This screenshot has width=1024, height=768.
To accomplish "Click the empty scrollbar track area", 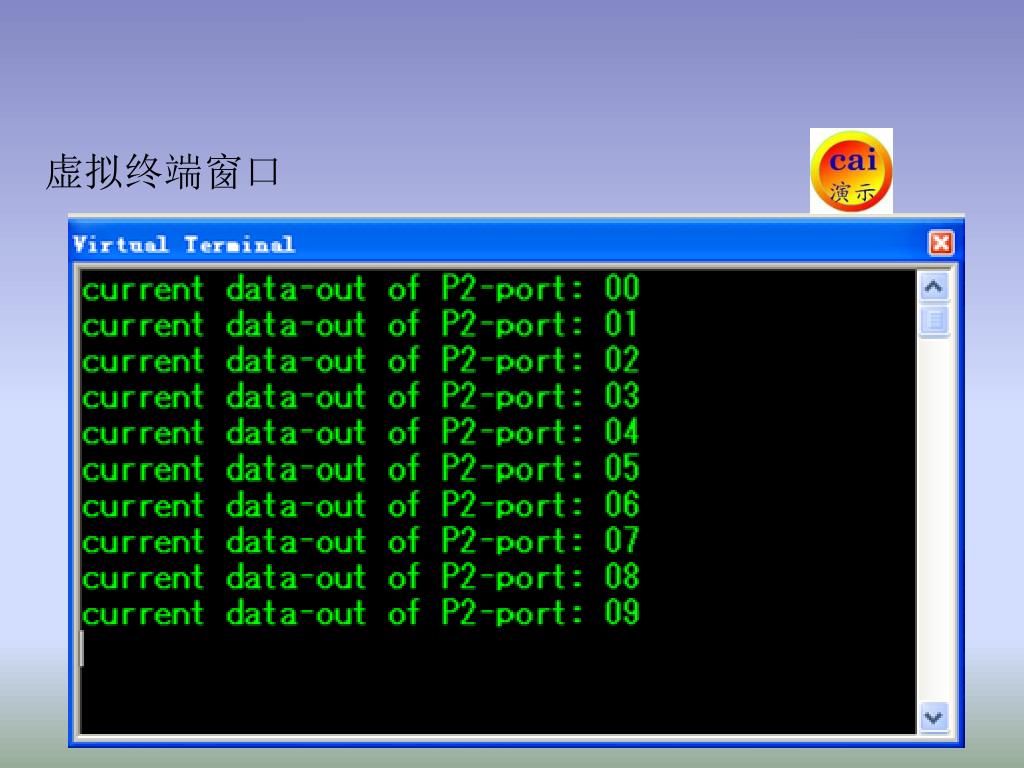I will 934,519.
